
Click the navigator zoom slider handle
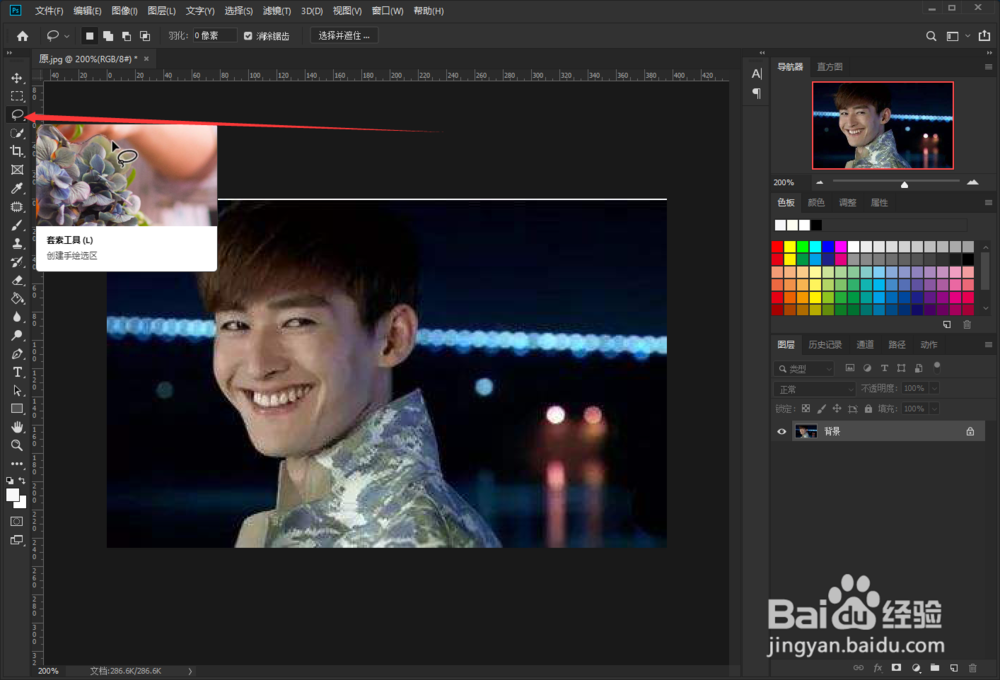click(904, 184)
